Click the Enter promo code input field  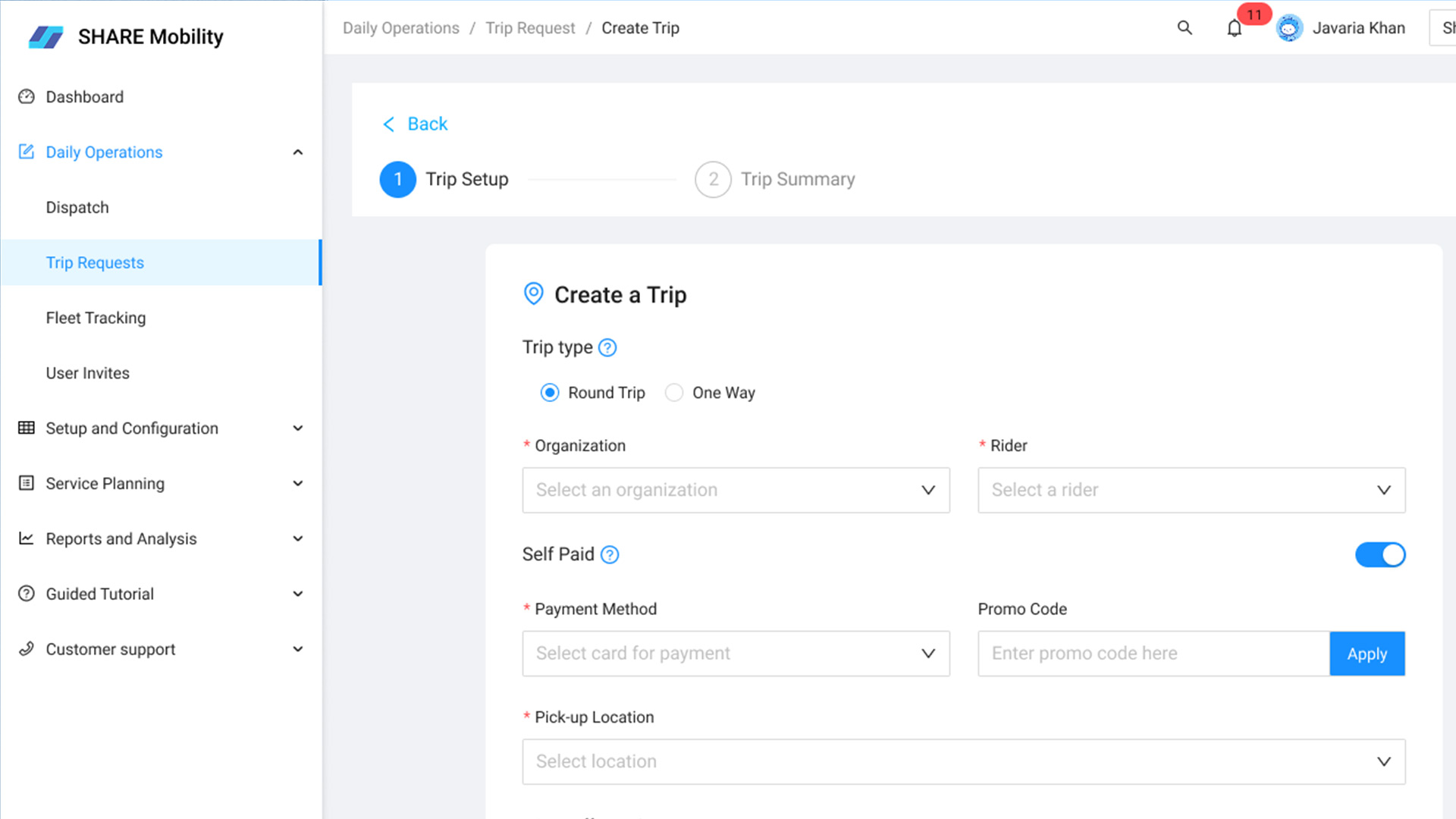[1153, 654]
